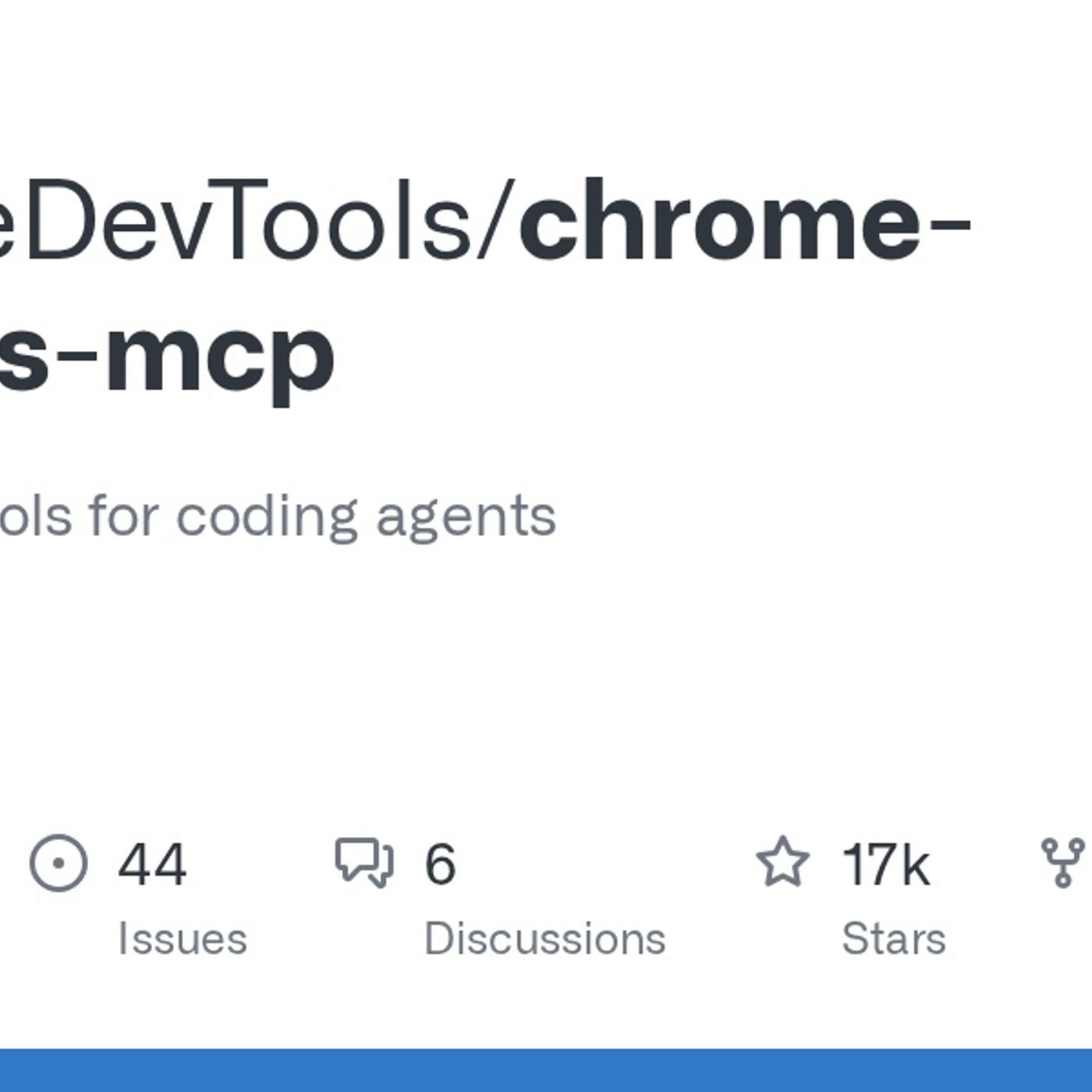Select the 6 discussions count
The image size is (1092, 1092).
pos(440,864)
